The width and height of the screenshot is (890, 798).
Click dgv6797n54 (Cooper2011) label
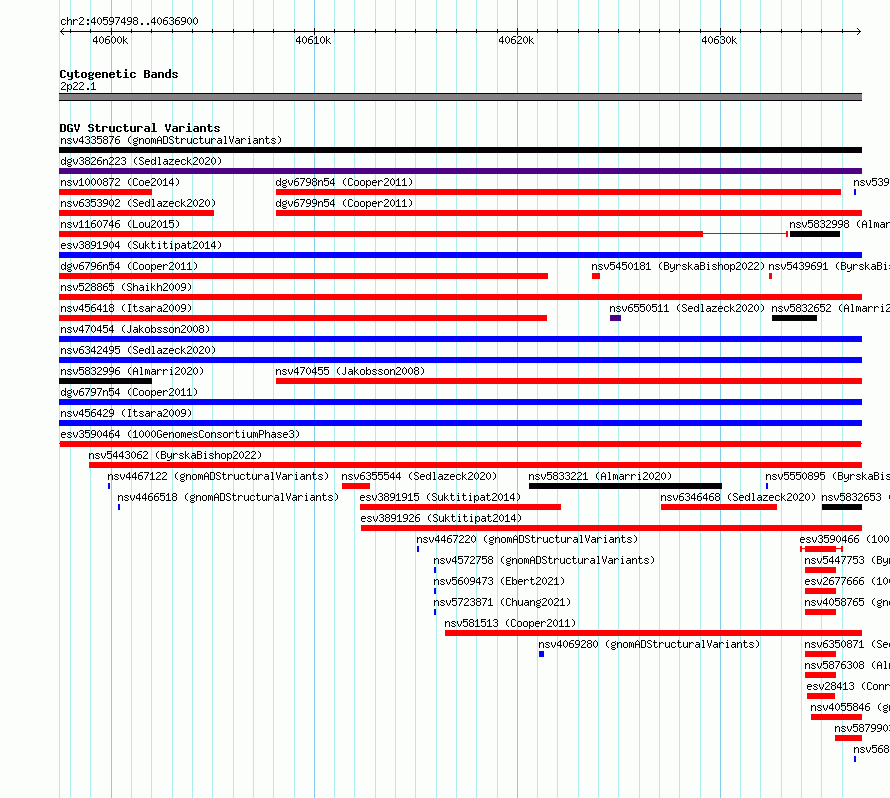click(x=129, y=392)
